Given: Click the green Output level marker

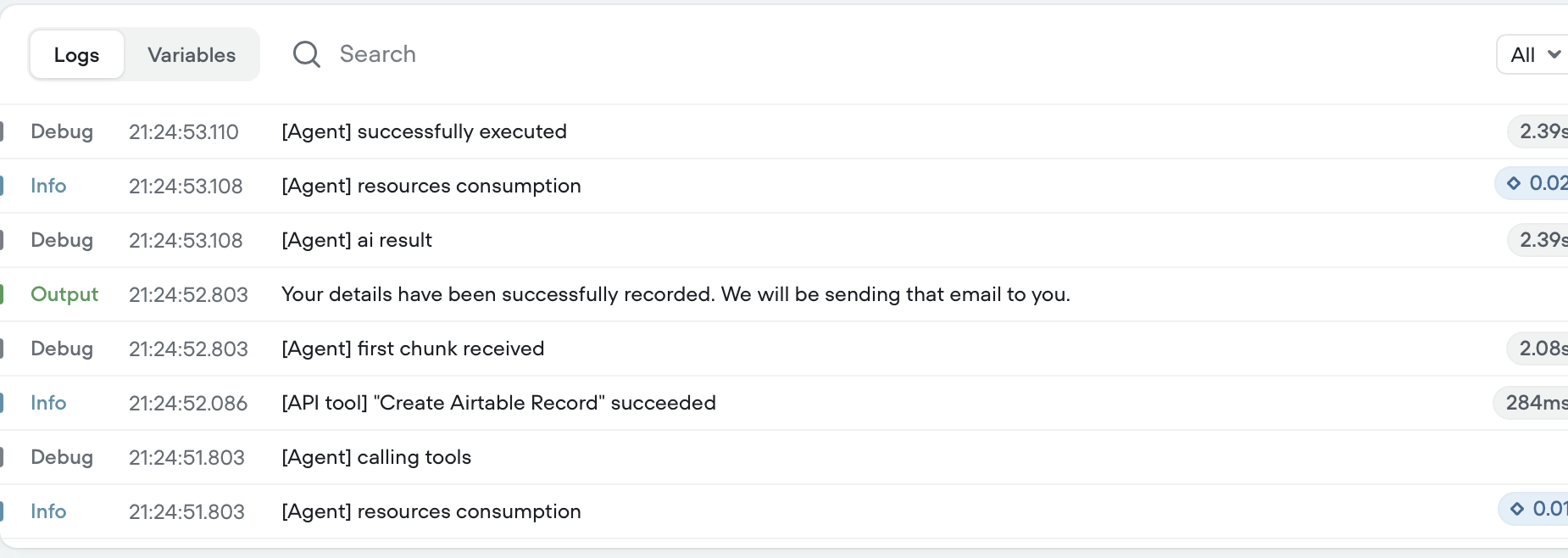Looking at the screenshot, I should pyautogui.click(x=3, y=294).
